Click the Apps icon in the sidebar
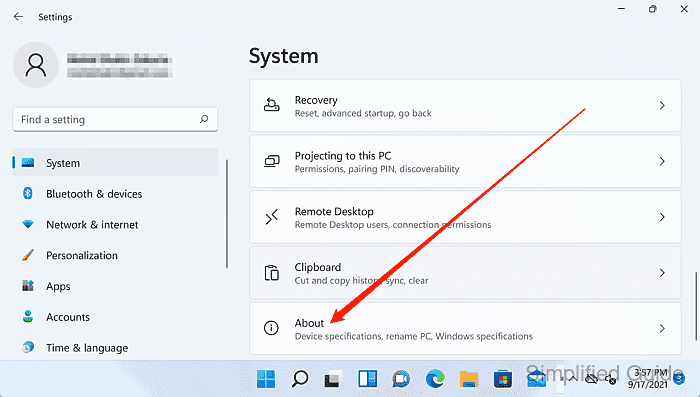 coord(28,286)
